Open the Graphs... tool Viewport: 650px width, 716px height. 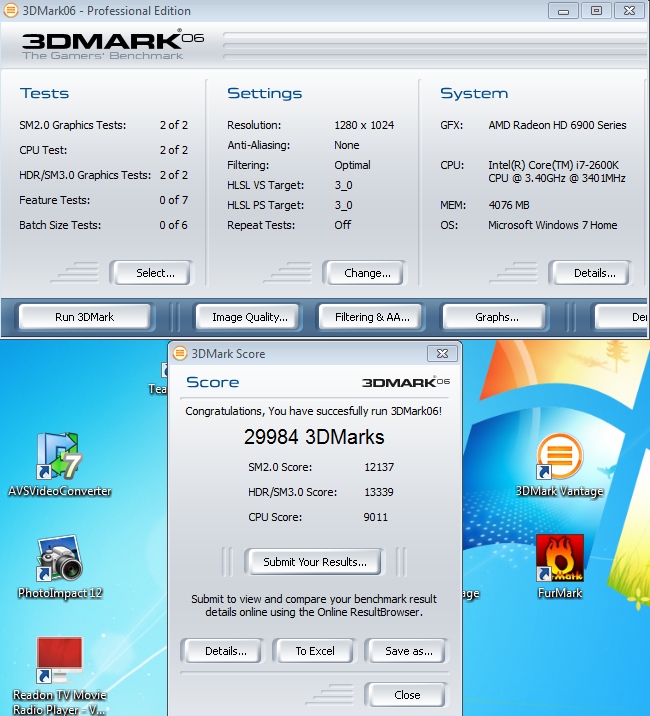click(494, 317)
